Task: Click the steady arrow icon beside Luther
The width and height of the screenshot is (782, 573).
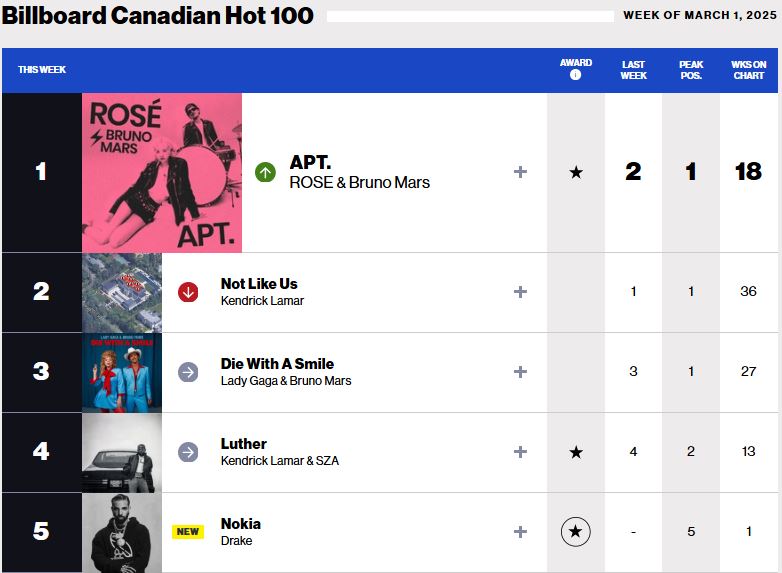Action: pos(188,452)
